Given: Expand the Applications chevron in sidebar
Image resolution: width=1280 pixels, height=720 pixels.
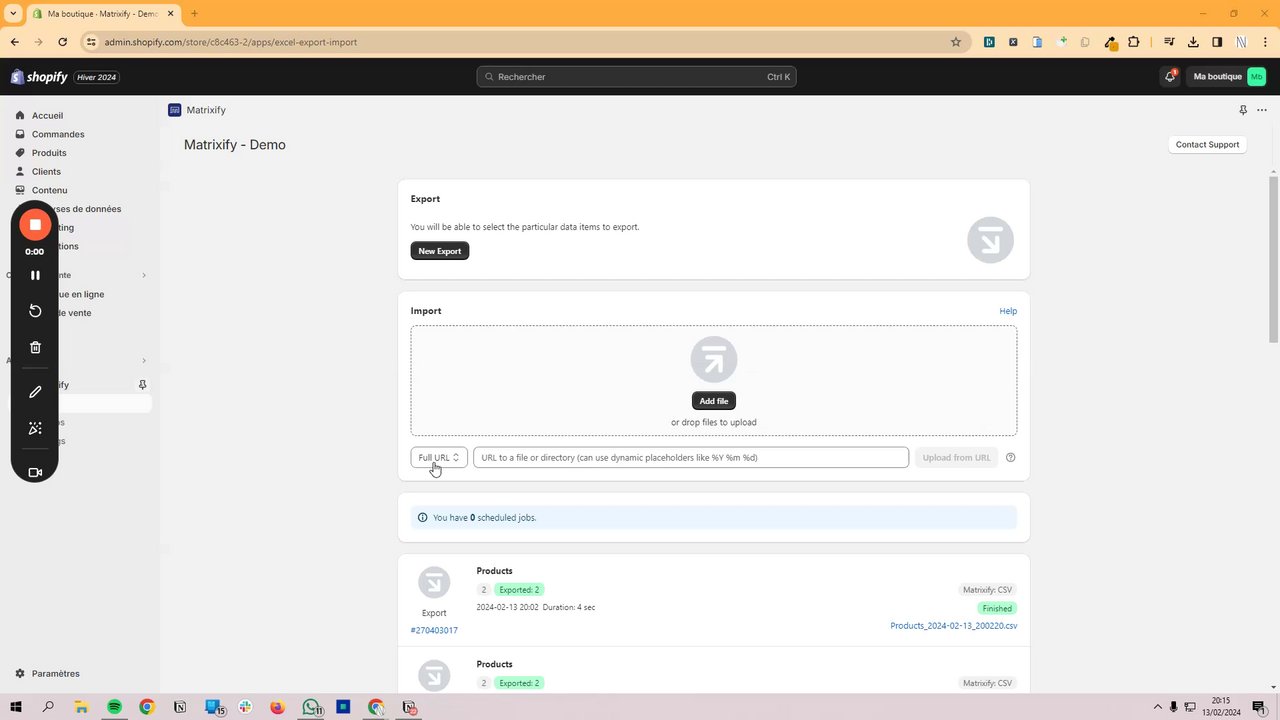Looking at the screenshot, I should coord(144,360).
